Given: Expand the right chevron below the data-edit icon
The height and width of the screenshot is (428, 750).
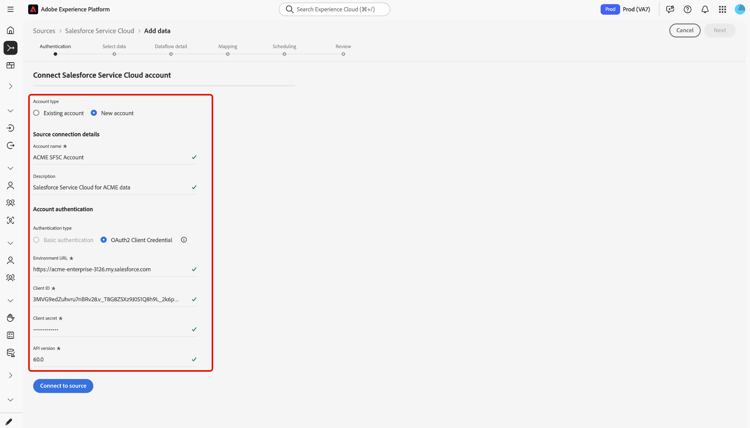Looking at the screenshot, I should pos(10,375).
